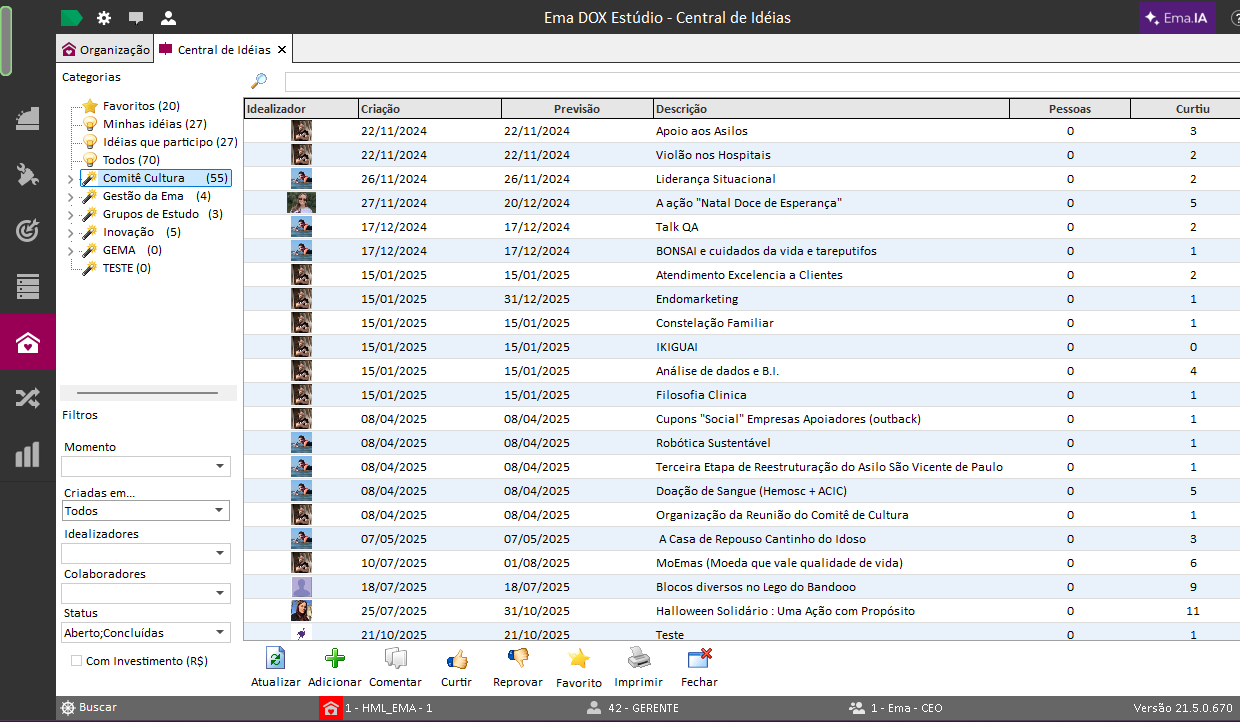Viewport: 1240px width, 722px height.
Task: Close the Central de Idéias tab
Action: (282, 50)
